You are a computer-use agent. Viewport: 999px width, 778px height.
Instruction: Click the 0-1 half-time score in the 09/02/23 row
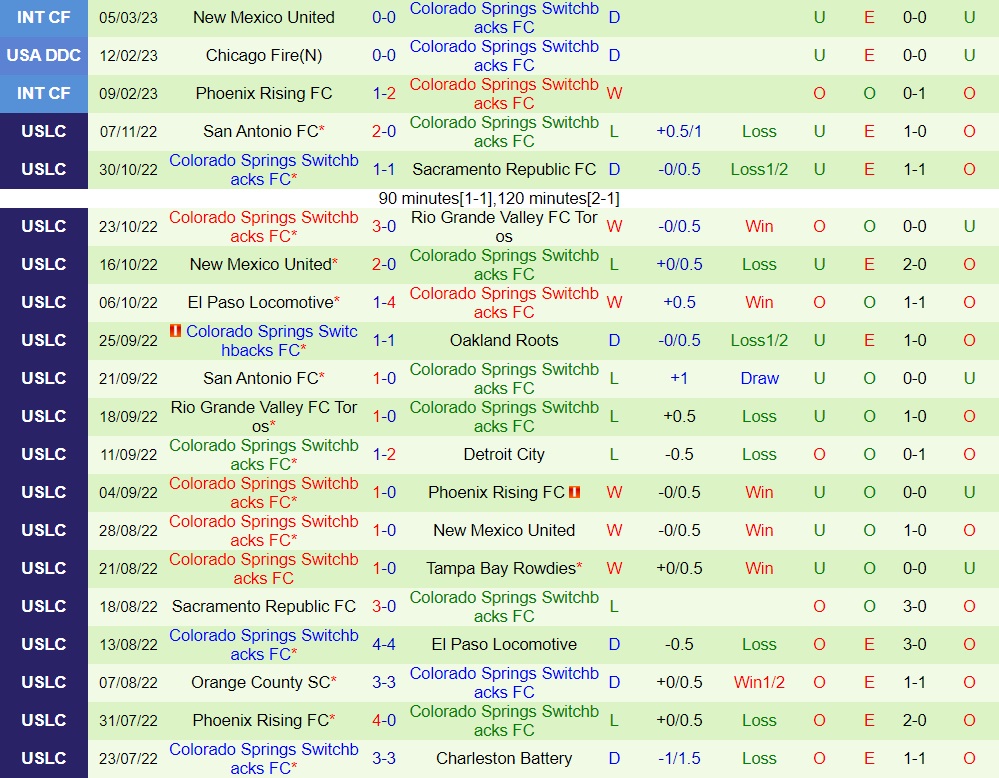pos(914,93)
